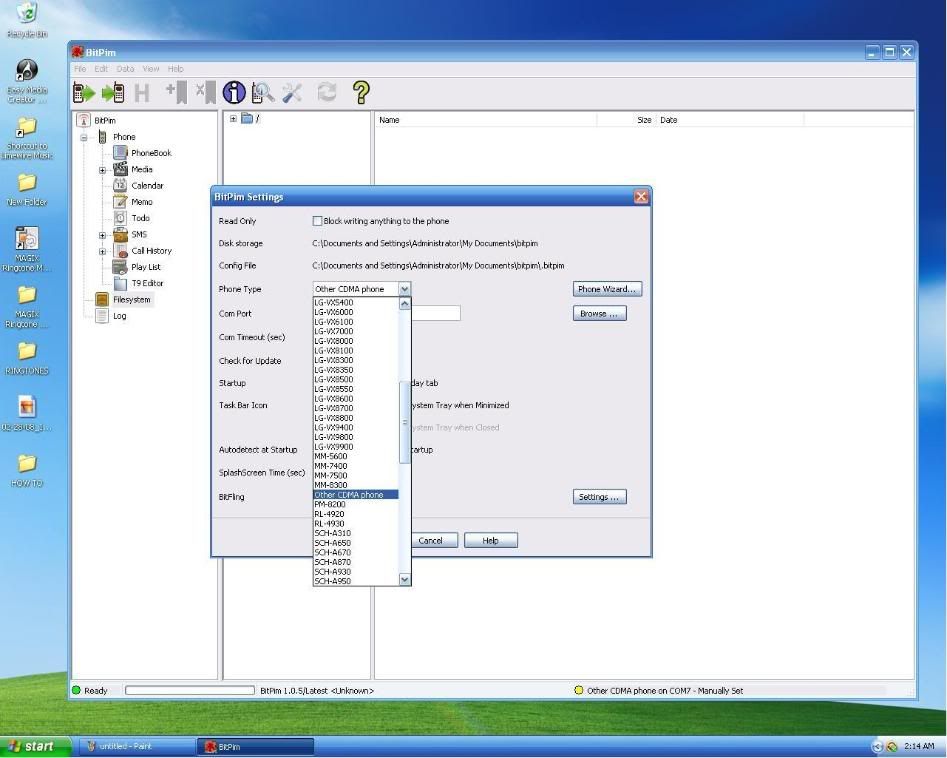
Task: Click the Com Port text field
Action: (x=435, y=313)
